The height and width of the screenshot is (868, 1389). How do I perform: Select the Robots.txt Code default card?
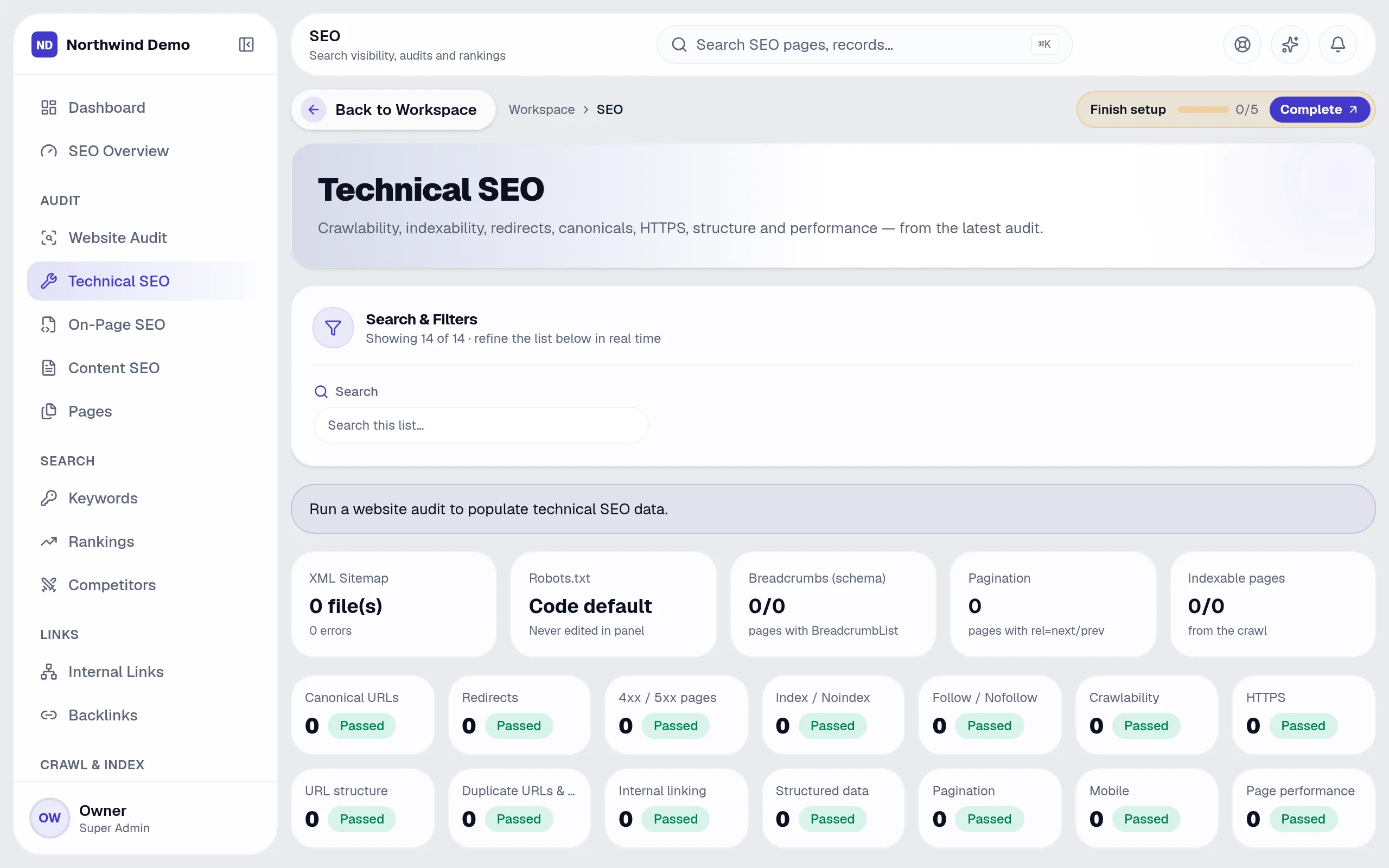[614, 604]
